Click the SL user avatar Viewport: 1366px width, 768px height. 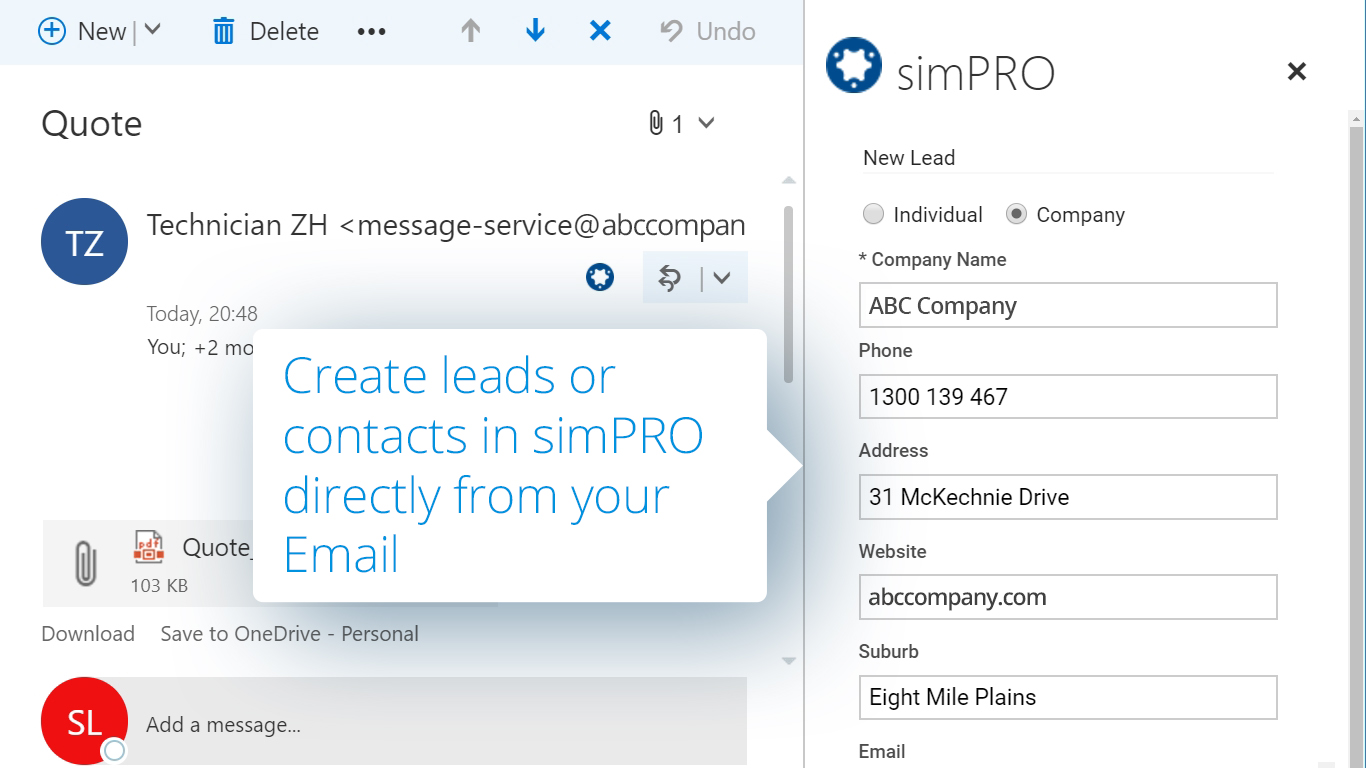(84, 721)
